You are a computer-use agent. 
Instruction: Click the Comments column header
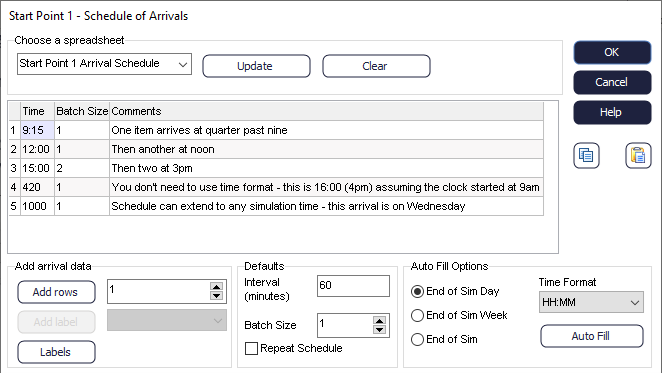pyautogui.click(x=326, y=111)
